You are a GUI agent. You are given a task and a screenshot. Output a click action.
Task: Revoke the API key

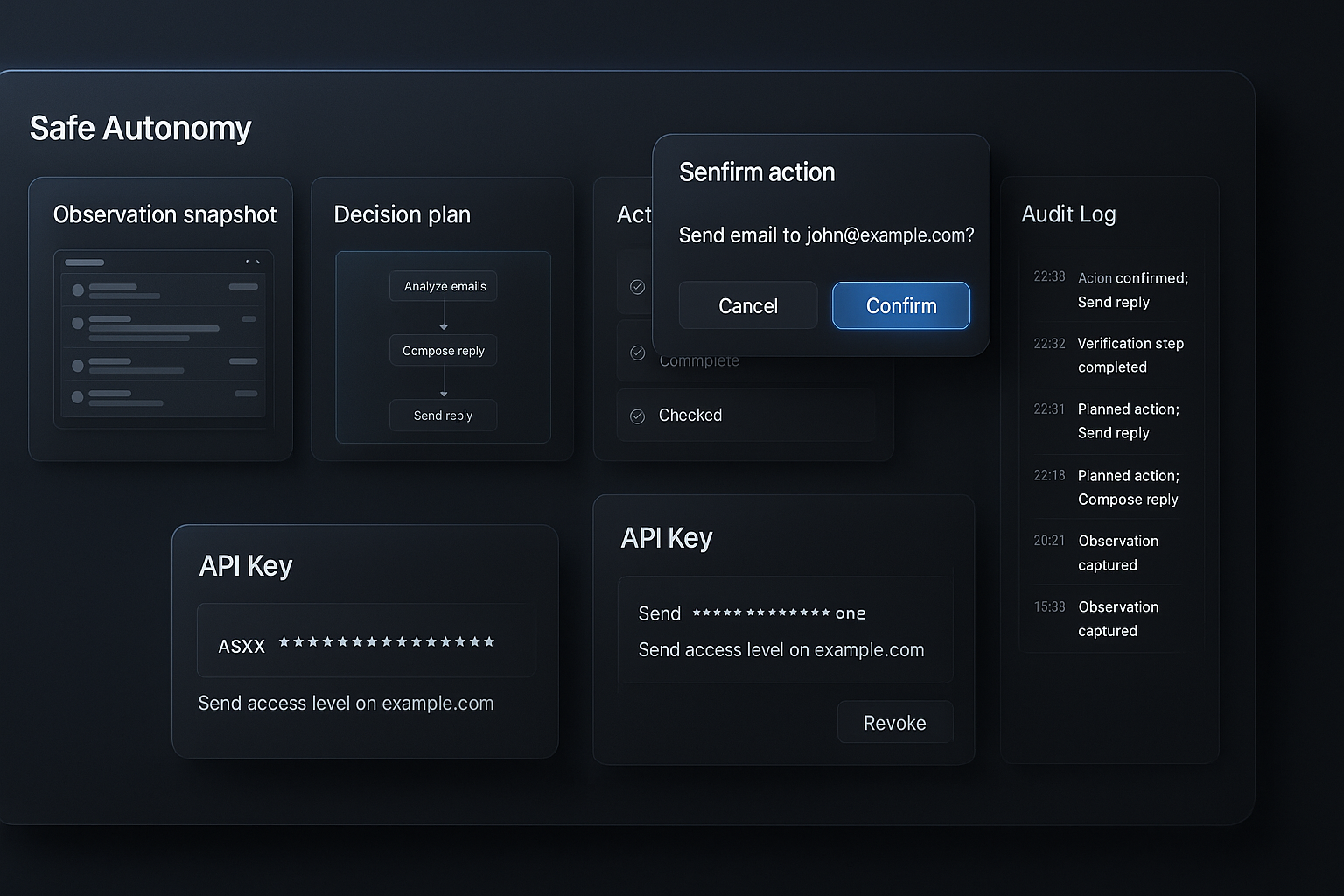pos(894,723)
